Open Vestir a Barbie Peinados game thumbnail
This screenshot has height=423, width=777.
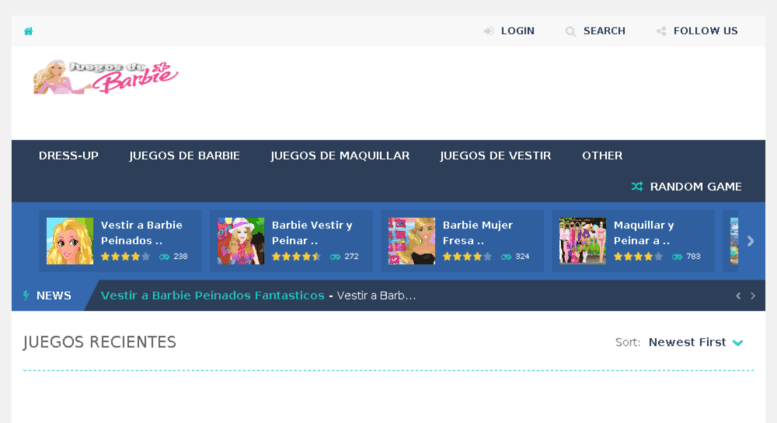click(x=70, y=241)
